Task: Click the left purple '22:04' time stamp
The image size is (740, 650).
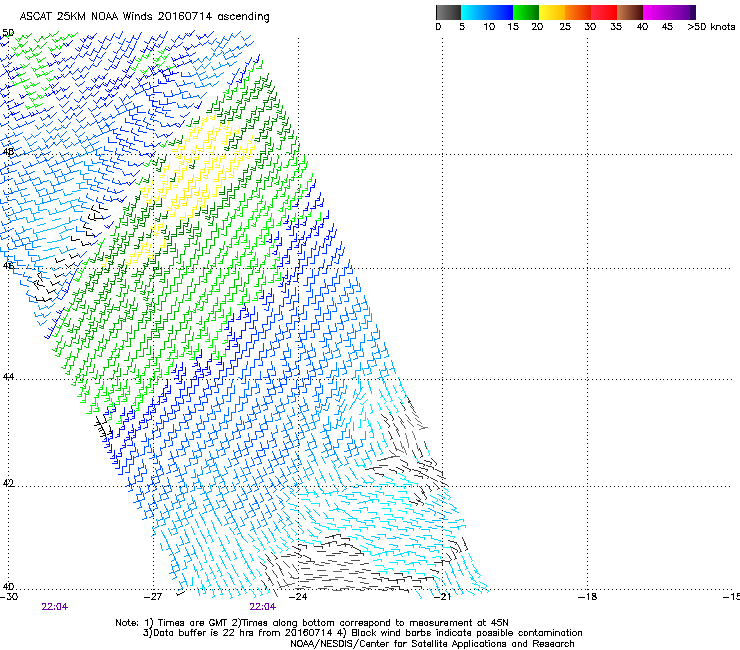Action: (x=55, y=607)
